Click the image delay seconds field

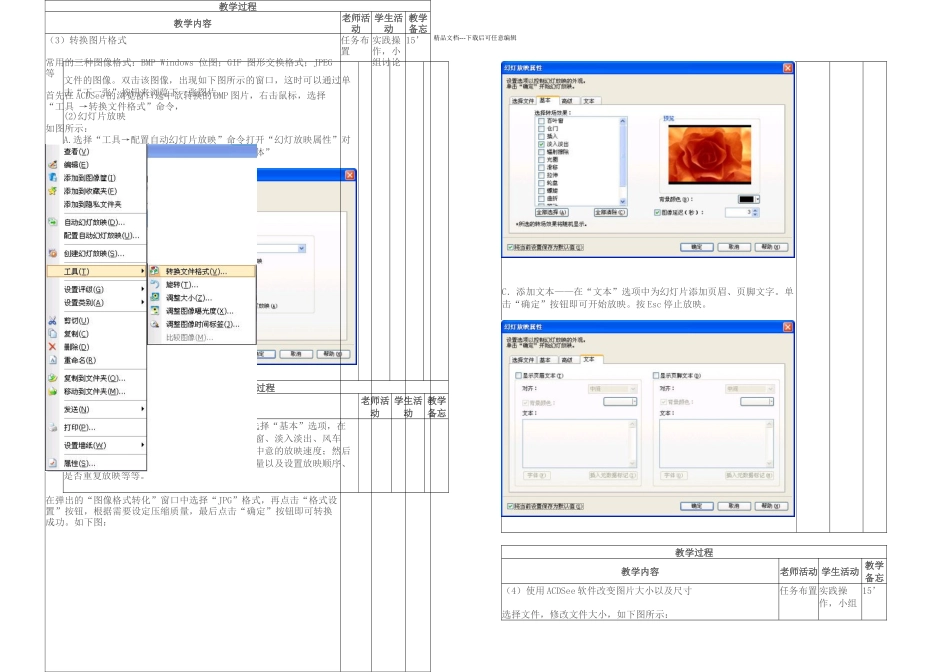coord(739,213)
